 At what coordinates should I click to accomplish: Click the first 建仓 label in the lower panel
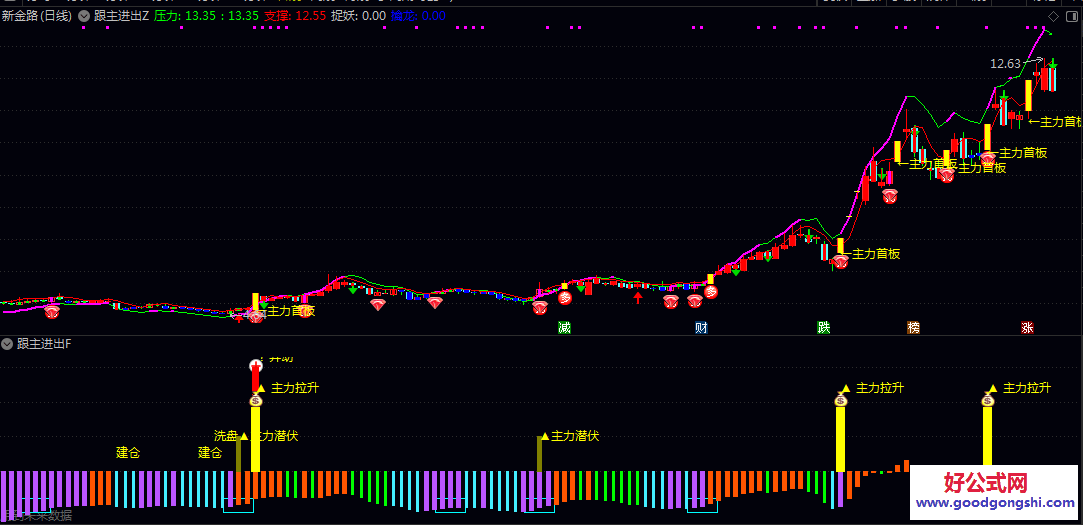pos(128,453)
